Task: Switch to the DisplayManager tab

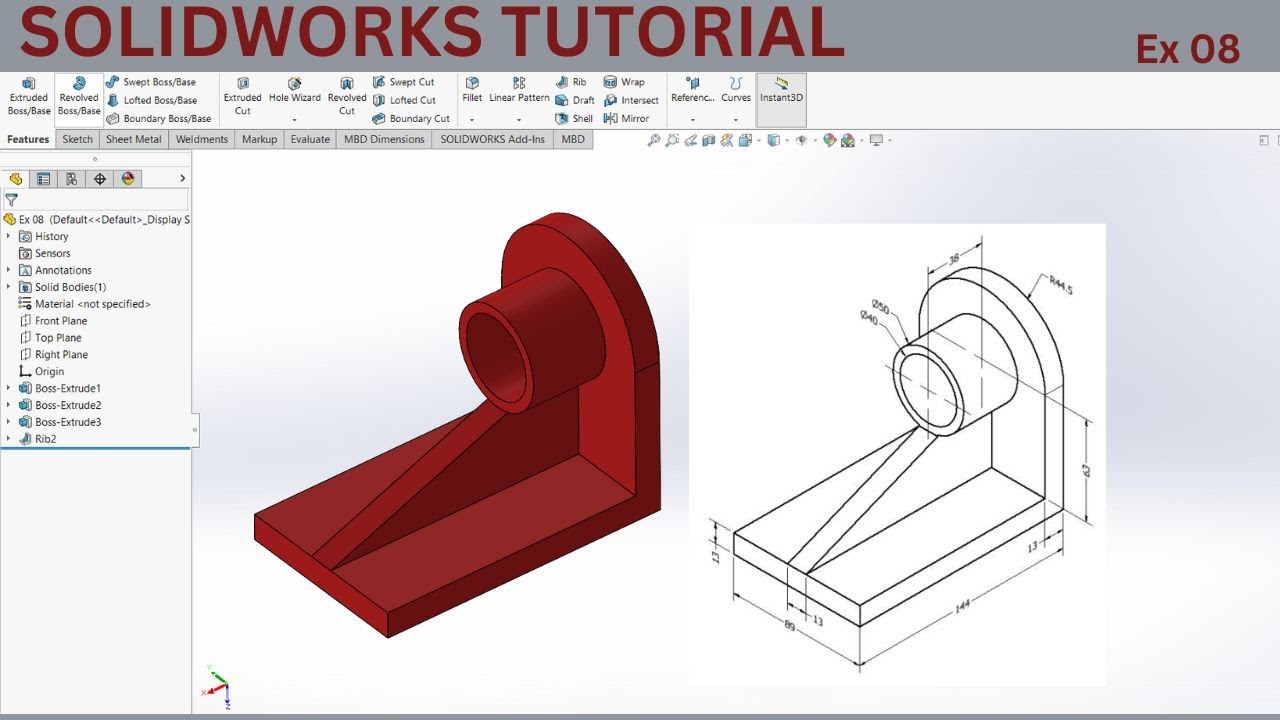Action: coord(127,179)
